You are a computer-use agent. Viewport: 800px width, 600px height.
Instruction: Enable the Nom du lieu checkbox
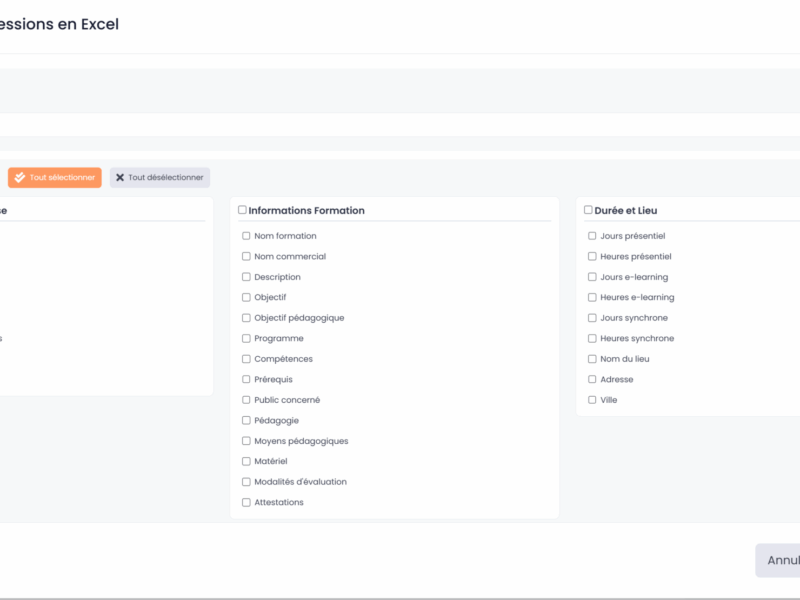pyautogui.click(x=592, y=359)
